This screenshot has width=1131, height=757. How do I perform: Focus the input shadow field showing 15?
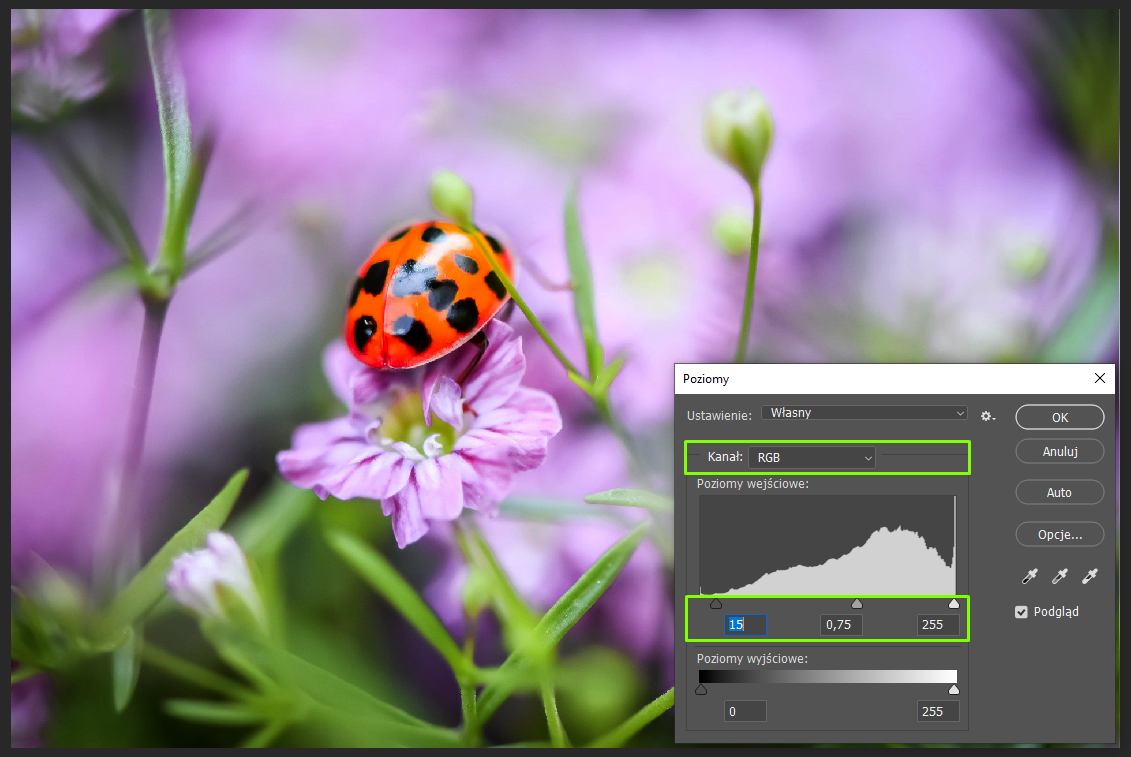pos(745,625)
